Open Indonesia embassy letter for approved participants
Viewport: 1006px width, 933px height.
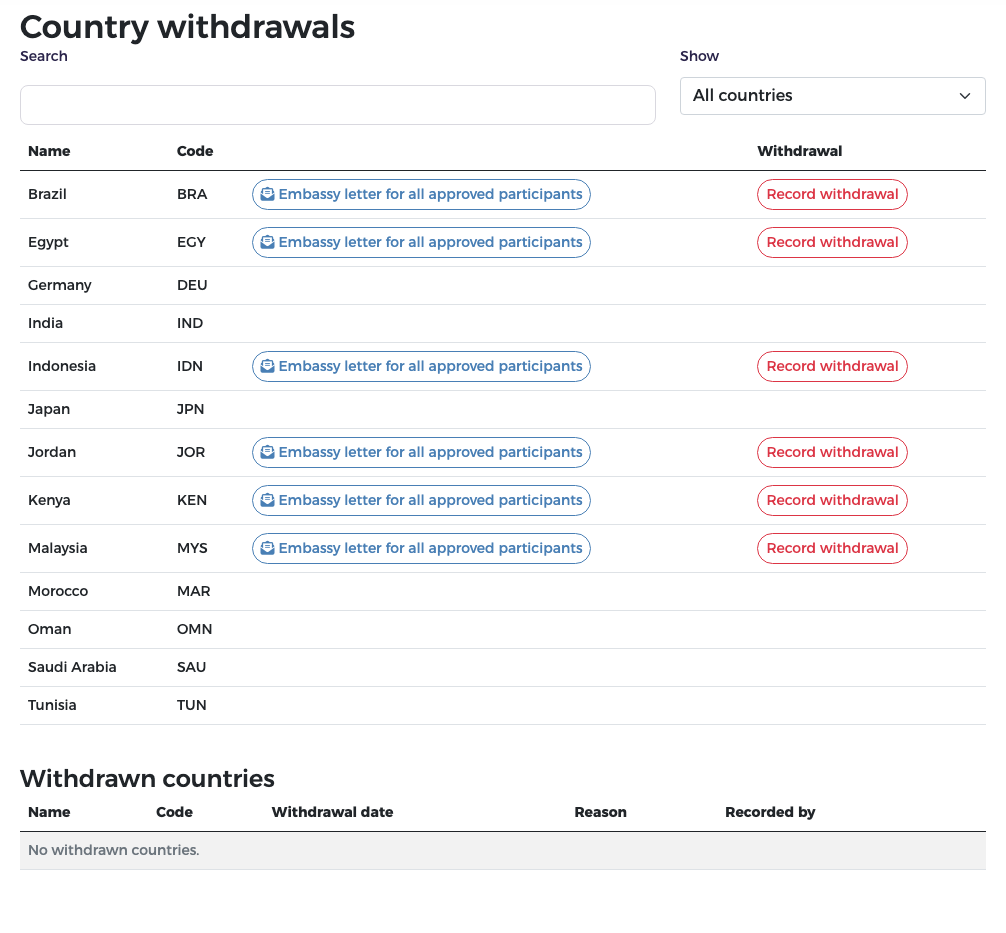pyautogui.click(x=421, y=366)
